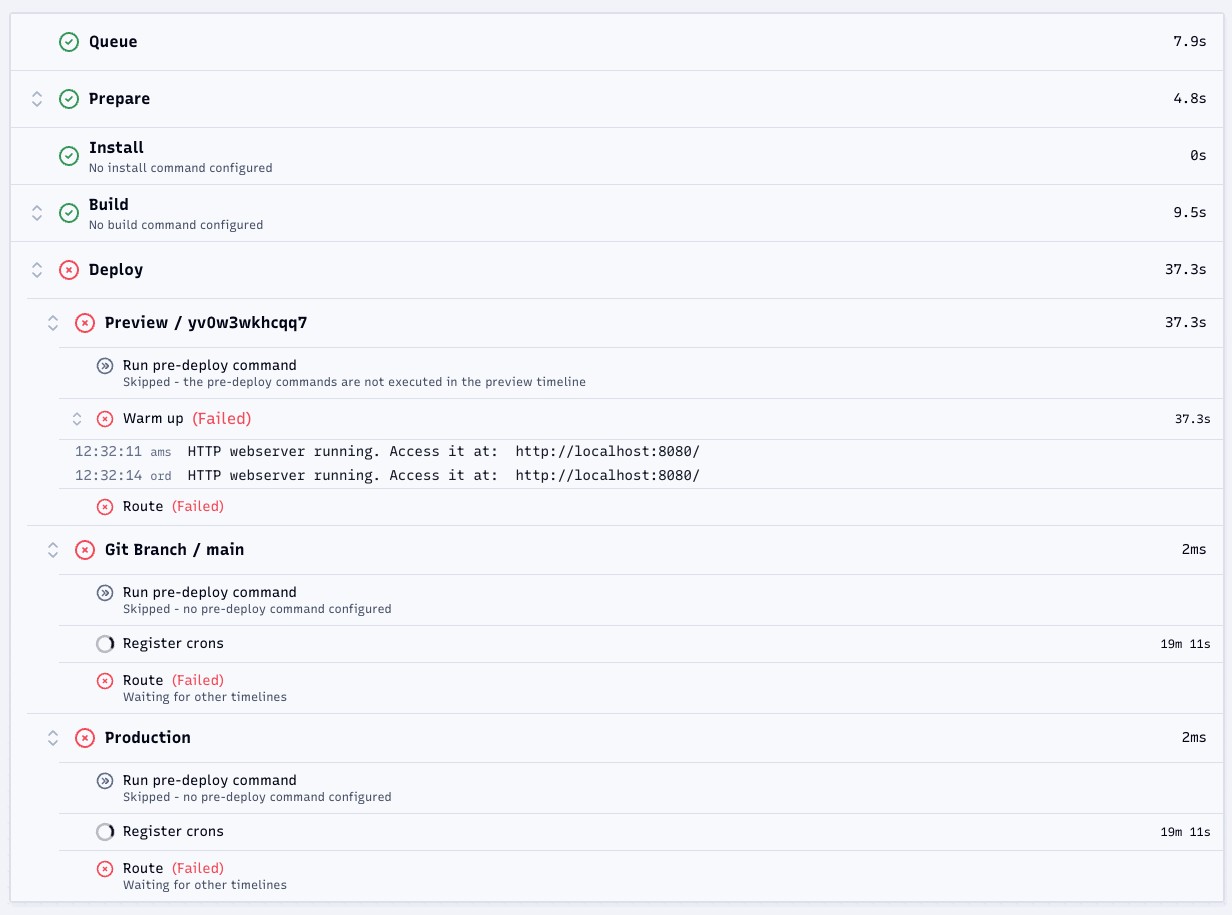The height and width of the screenshot is (915, 1232).
Task: Click the skipped icon under Preview's pre-deploy command
Action: click(105, 366)
